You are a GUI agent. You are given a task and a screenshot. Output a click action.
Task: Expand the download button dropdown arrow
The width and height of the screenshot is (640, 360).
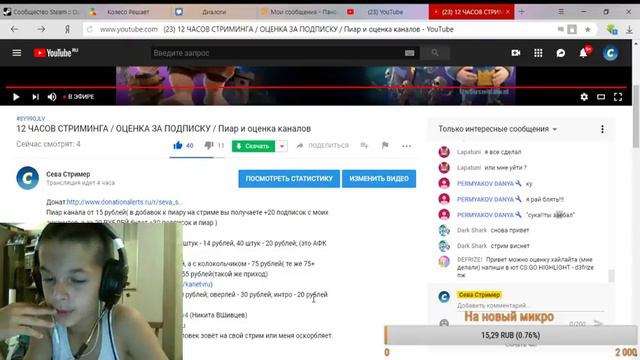282,146
